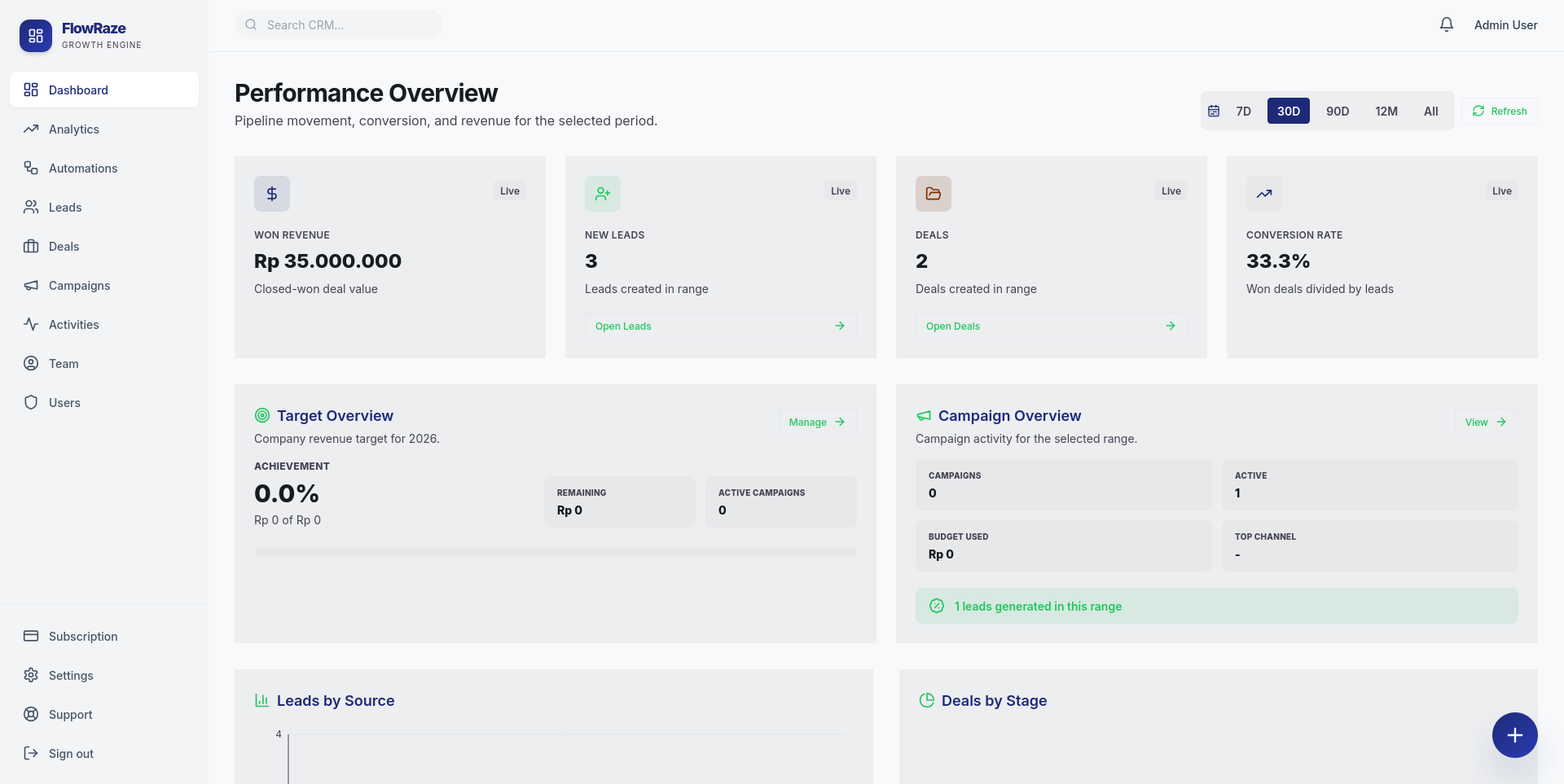Click the 33.3% conversion rate value
The width and height of the screenshot is (1564, 784).
(1278, 261)
